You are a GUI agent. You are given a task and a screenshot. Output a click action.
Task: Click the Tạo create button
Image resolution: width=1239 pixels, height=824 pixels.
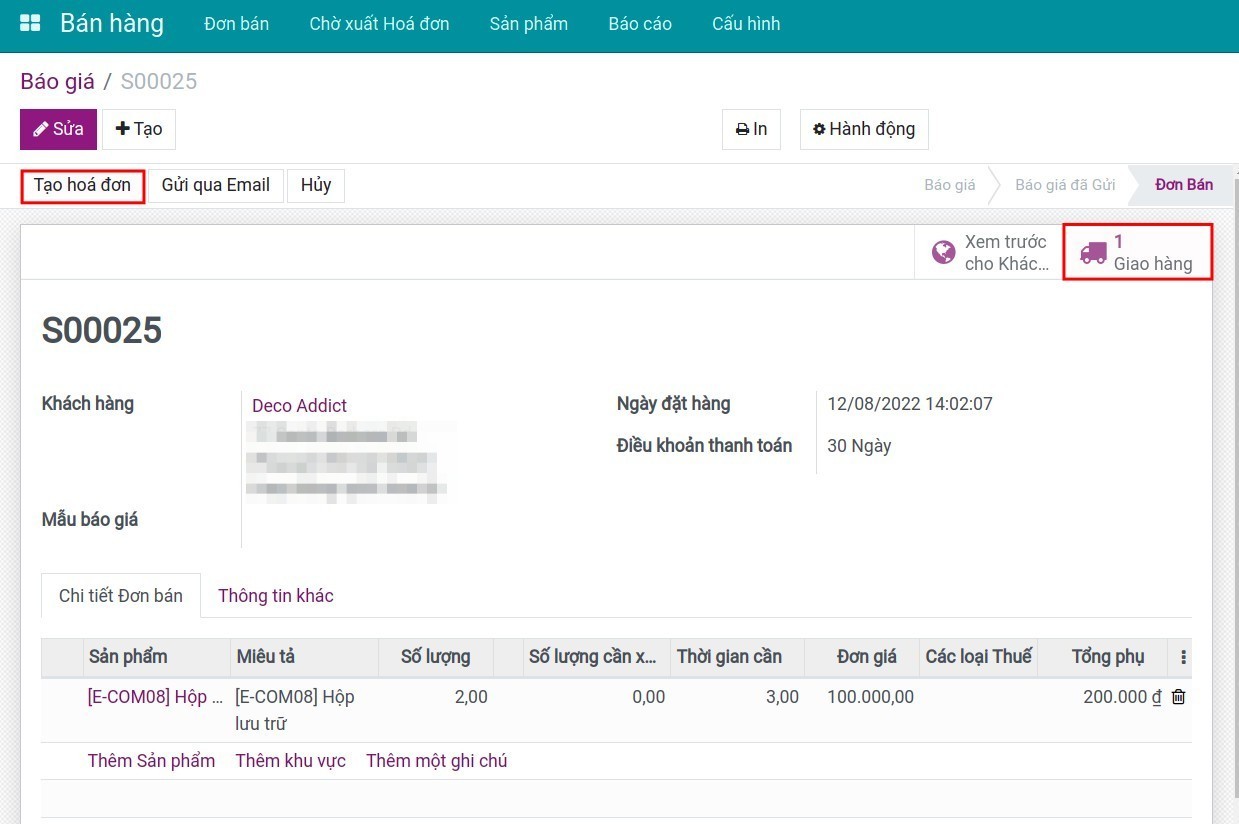(x=139, y=129)
